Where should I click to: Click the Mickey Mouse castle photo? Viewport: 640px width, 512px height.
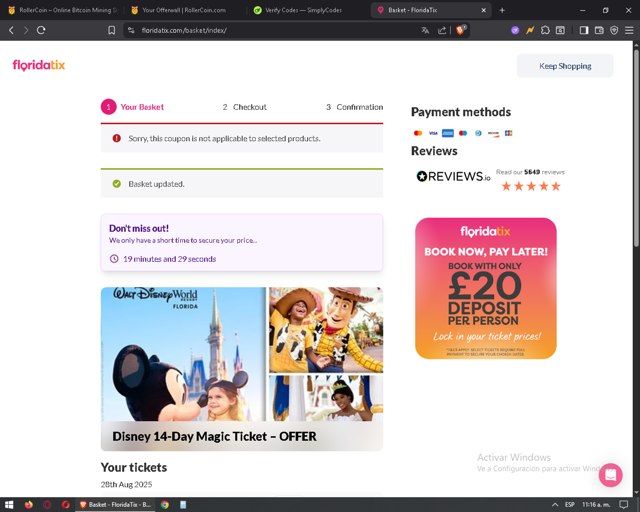[x=183, y=354]
